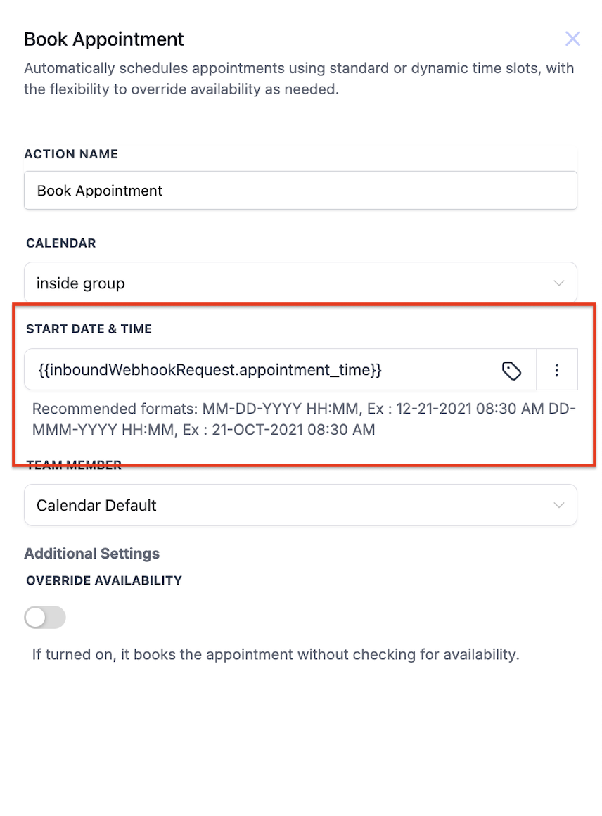602x816 pixels.
Task: Click the Start Date & Time label
Action: pyautogui.click(x=89, y=329)
